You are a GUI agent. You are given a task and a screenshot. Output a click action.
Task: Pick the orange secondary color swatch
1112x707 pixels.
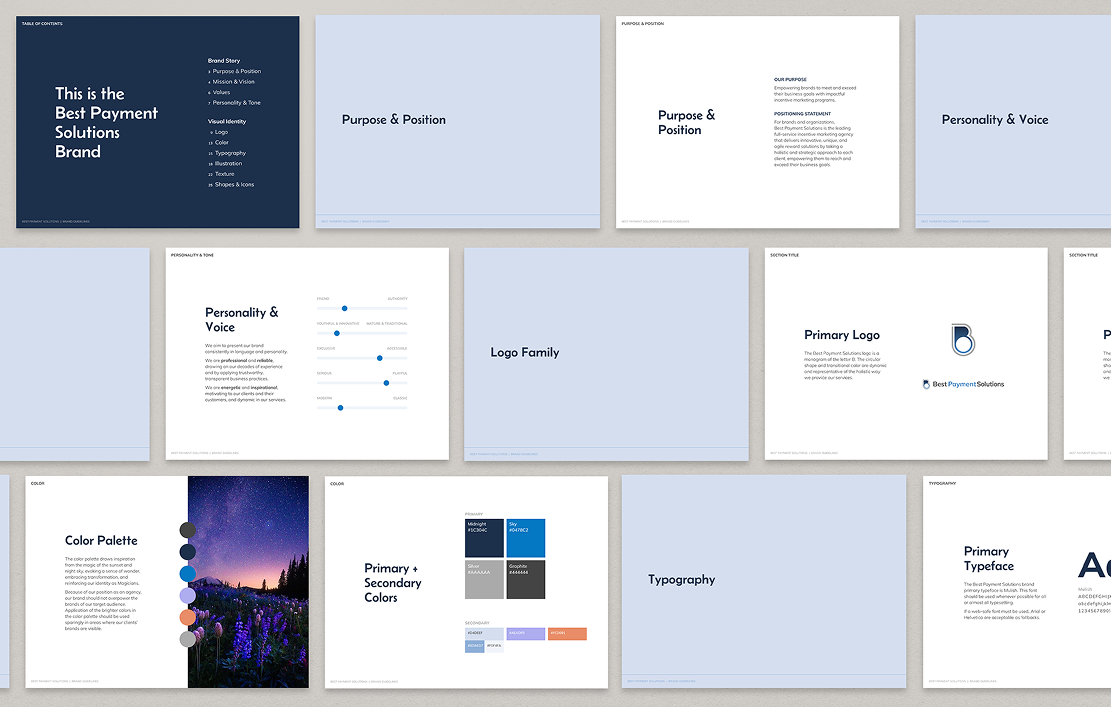[x=567, y=634]
